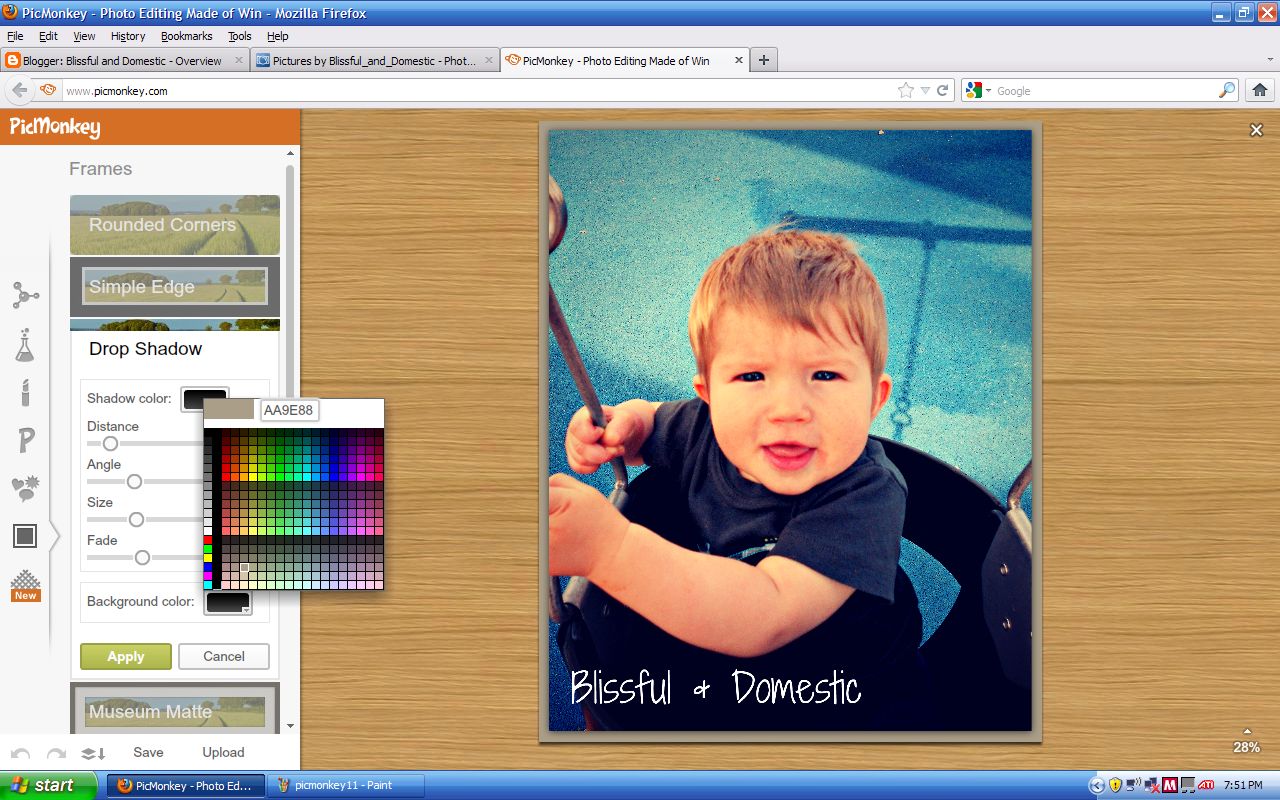Open the Basic Edits node icon
This screenshot has height=800, width=1280.
tap(25, 295)
